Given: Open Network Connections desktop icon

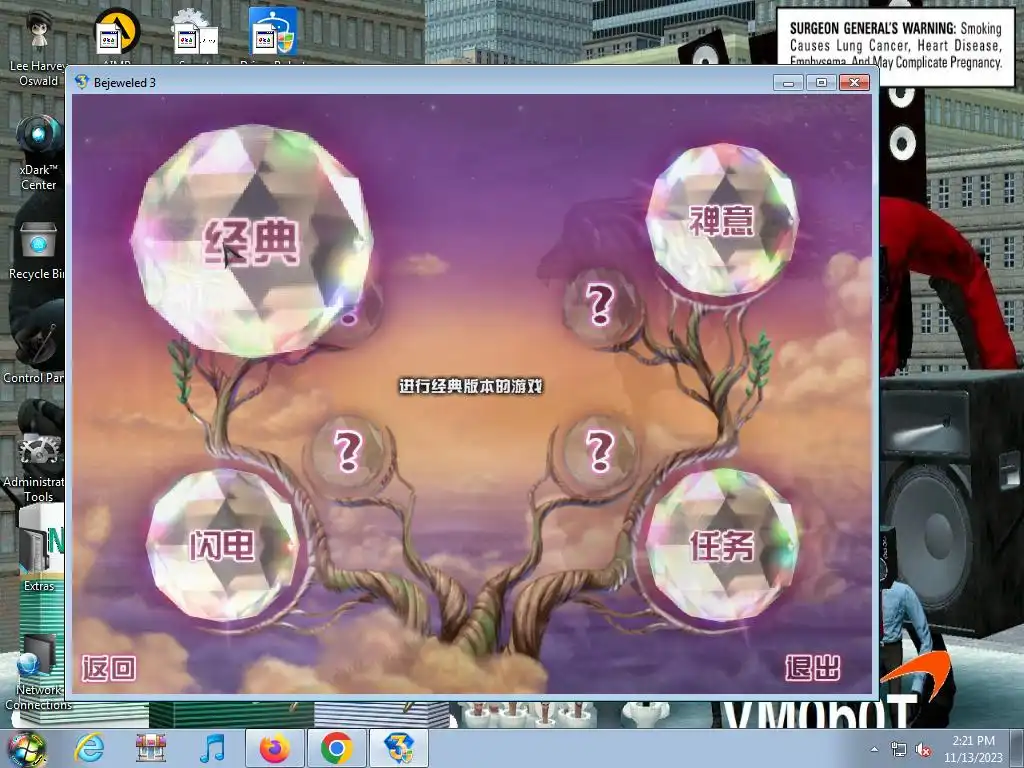Looking at the screenshot, I should (x=38, y=673).
